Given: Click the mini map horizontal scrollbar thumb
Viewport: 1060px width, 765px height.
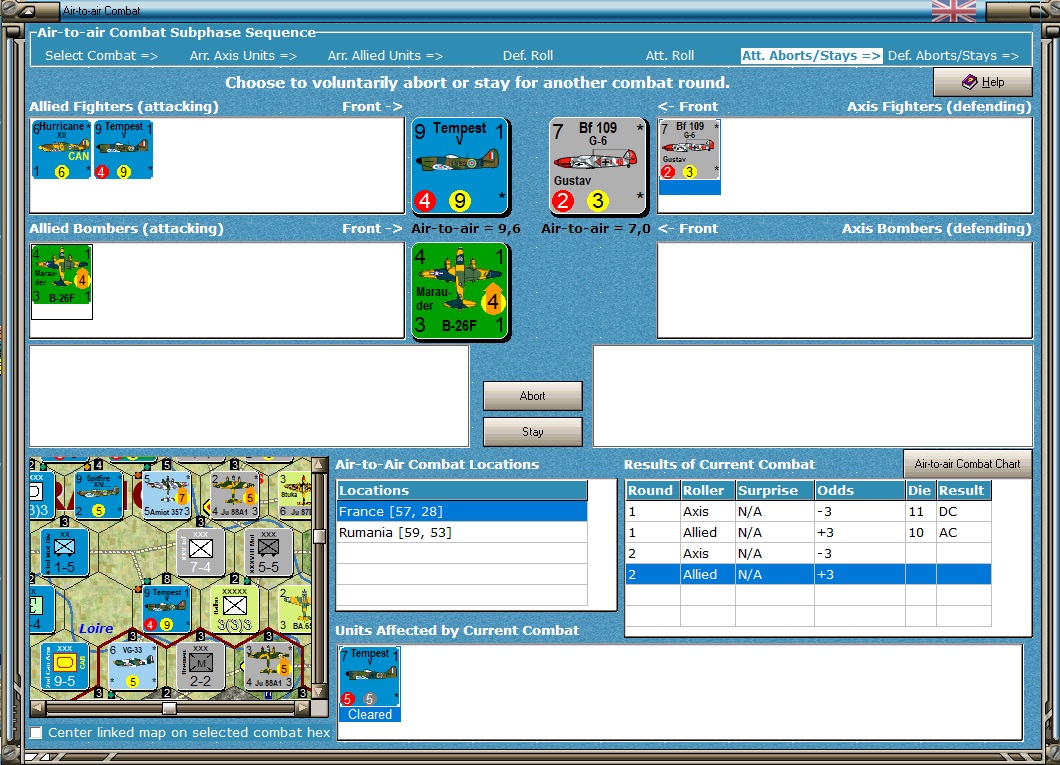Looking at the screenshot, I should (x=170, y=708).
